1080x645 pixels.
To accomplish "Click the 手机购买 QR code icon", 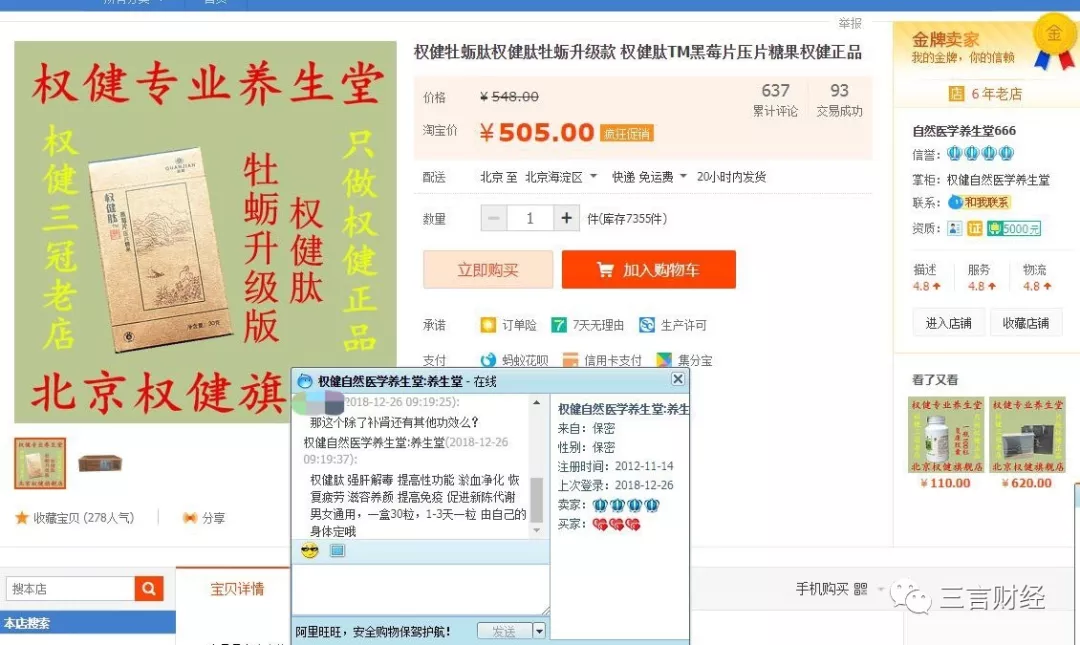I will 860,588.
